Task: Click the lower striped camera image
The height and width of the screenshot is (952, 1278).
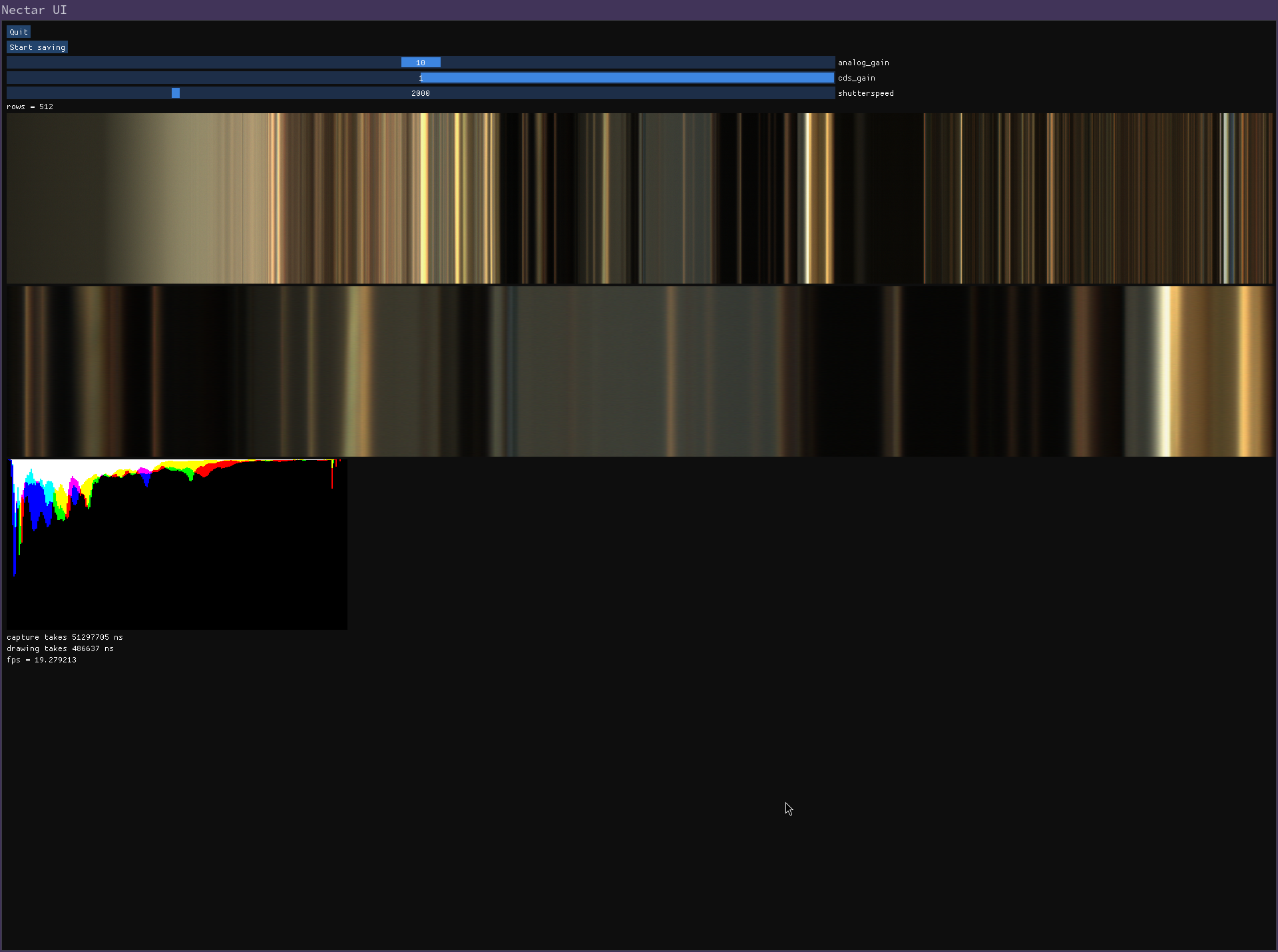Action: [640, 371]
